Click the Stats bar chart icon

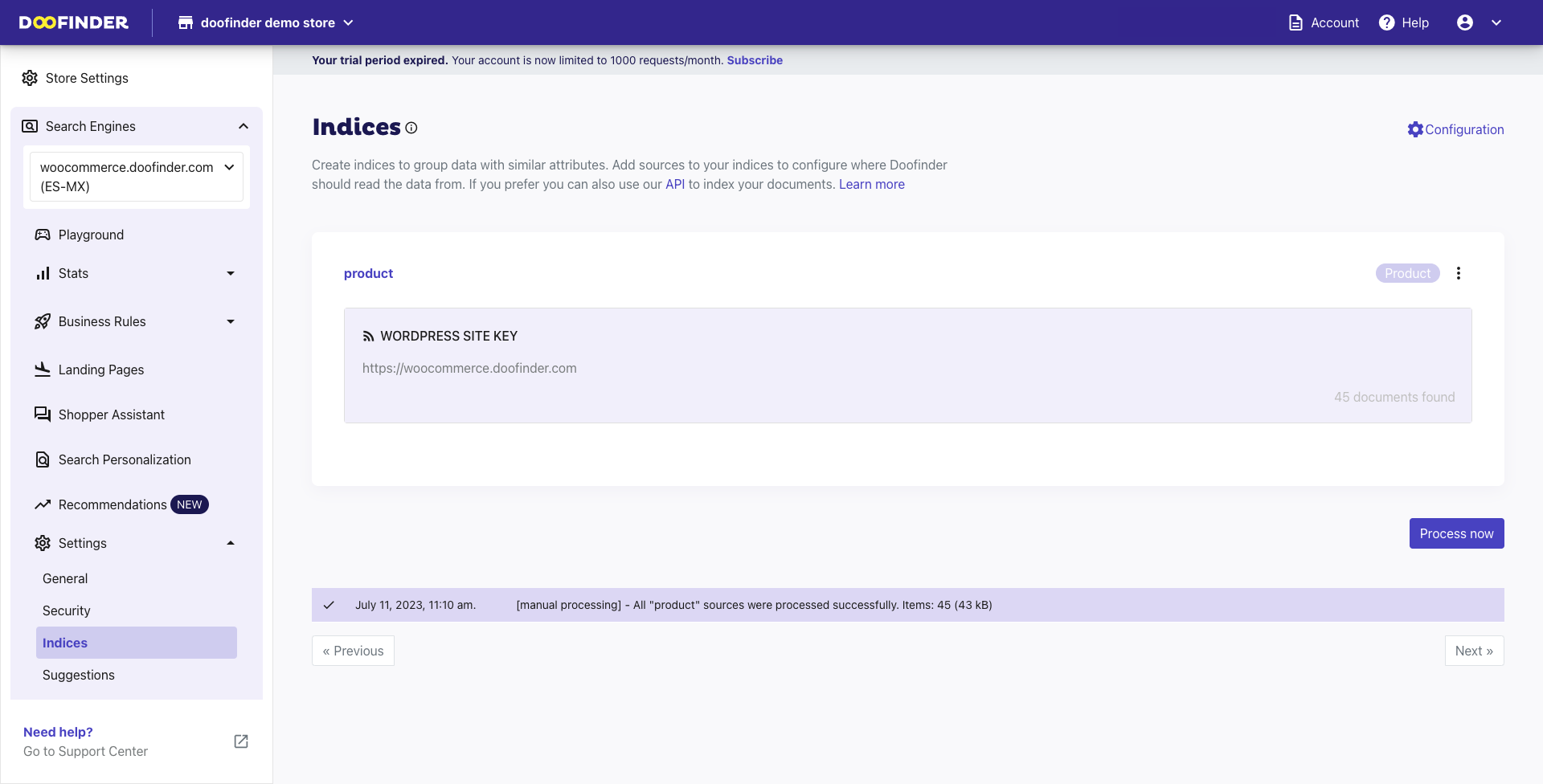(x=43, y=273)
